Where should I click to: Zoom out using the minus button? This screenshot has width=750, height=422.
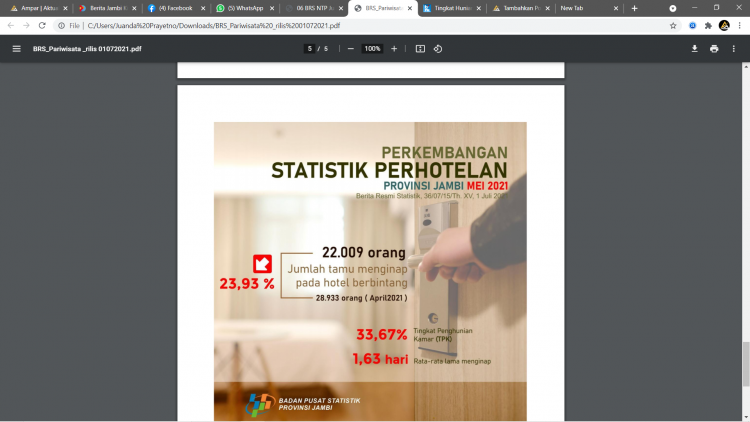click(351, 48)
